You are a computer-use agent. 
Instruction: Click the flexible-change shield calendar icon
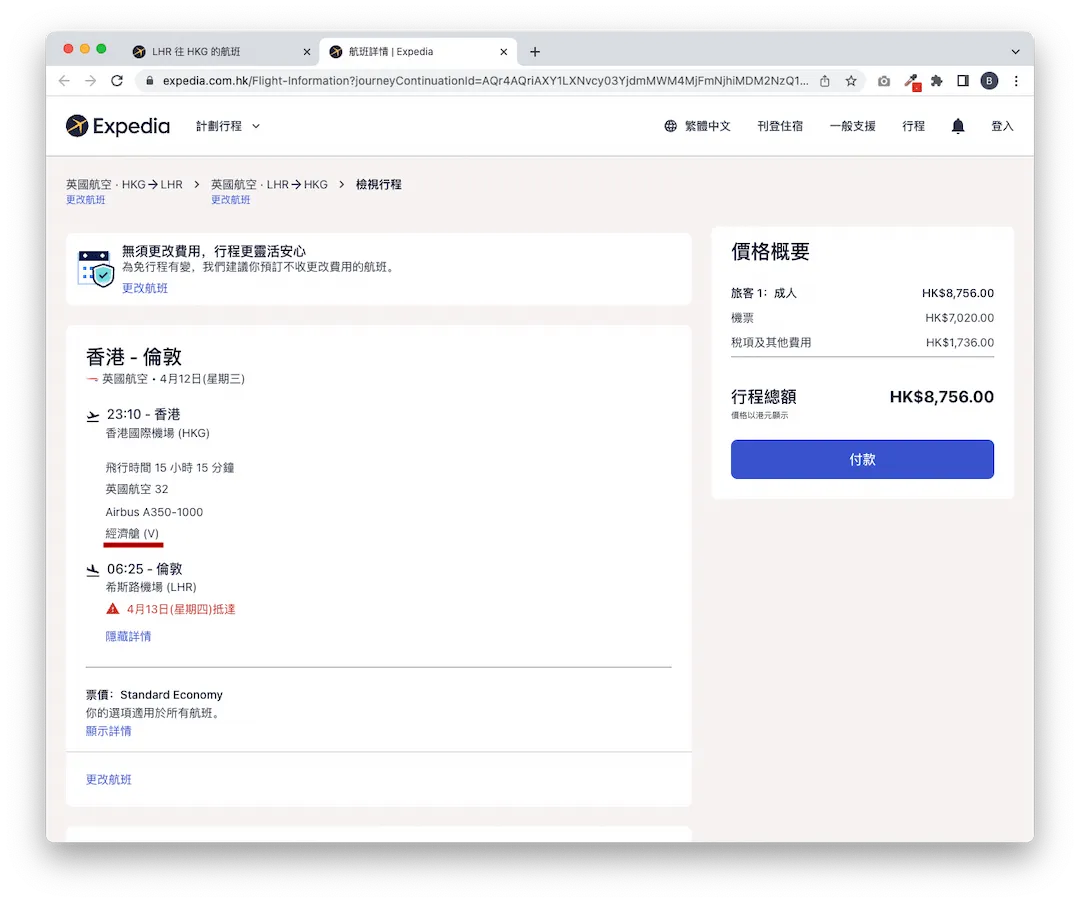(96, 268)
